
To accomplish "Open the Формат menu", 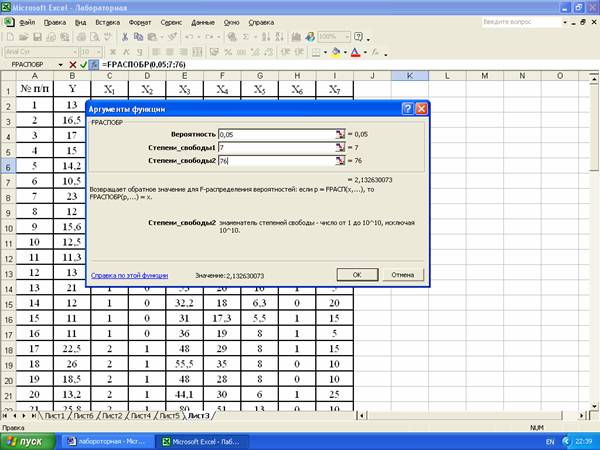I will click(x=142, y=20).
